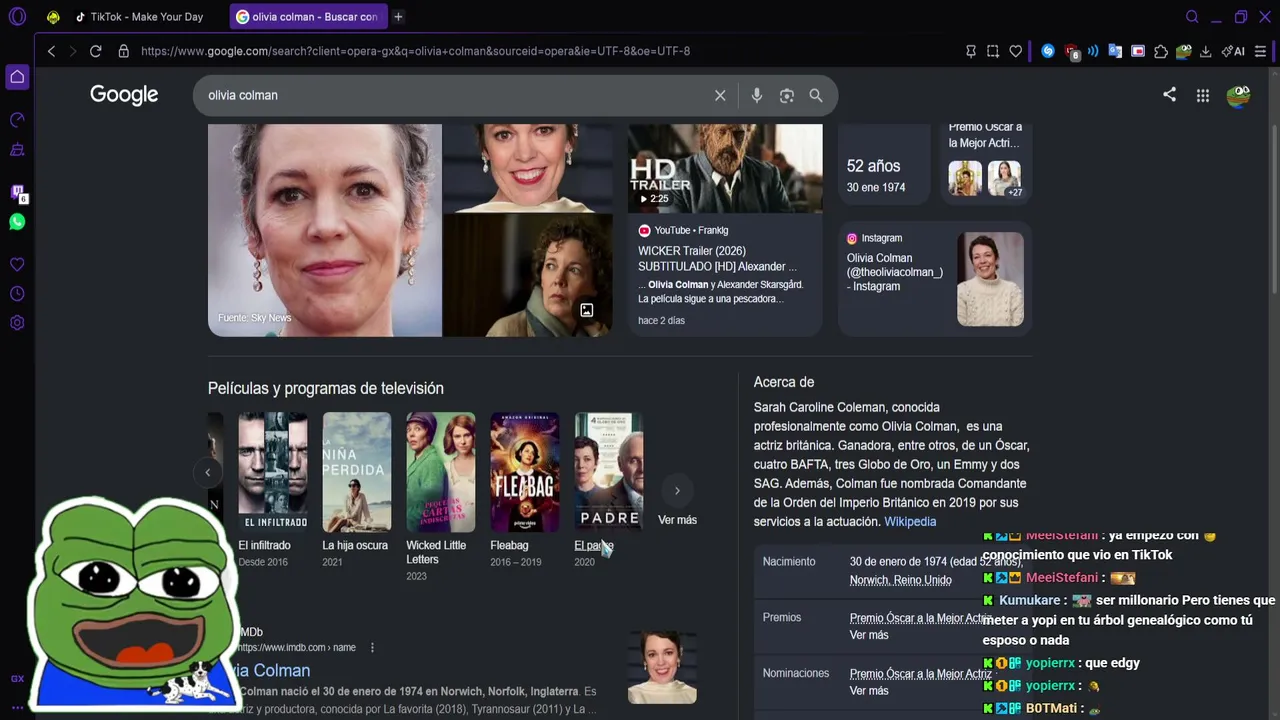Clear the Google search box

720,95
